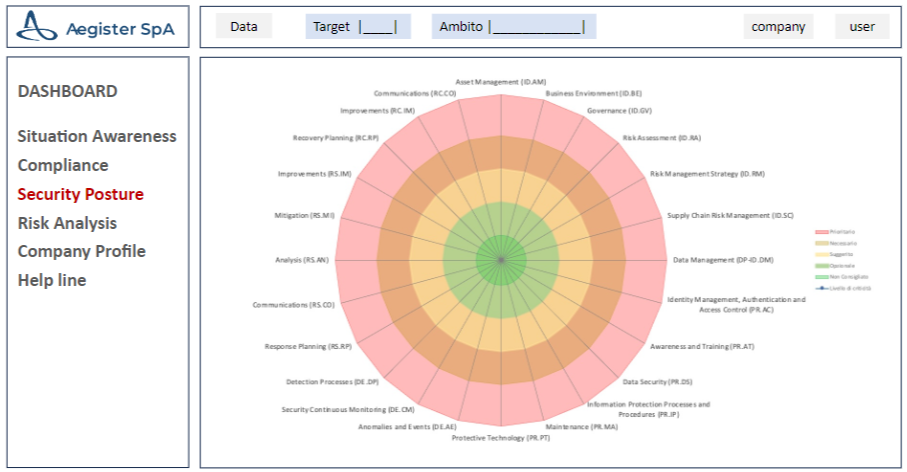Click the Opzionale green legend swatch
The image size is (907, 472).
coord(823,265)
